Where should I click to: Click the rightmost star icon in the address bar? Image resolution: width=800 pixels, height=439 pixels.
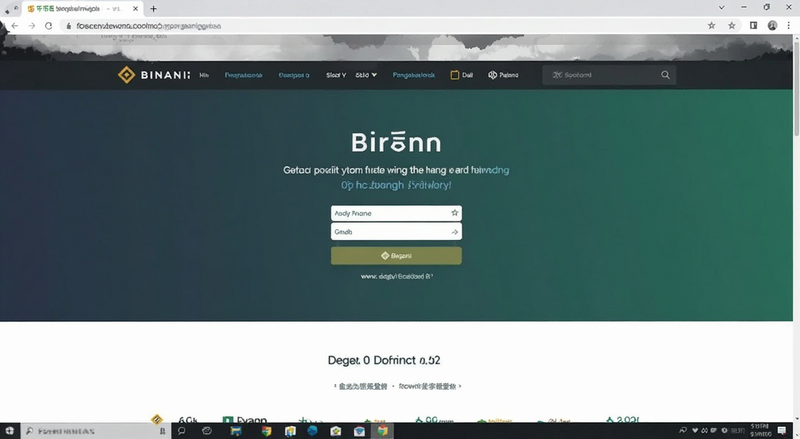[732, 26]
